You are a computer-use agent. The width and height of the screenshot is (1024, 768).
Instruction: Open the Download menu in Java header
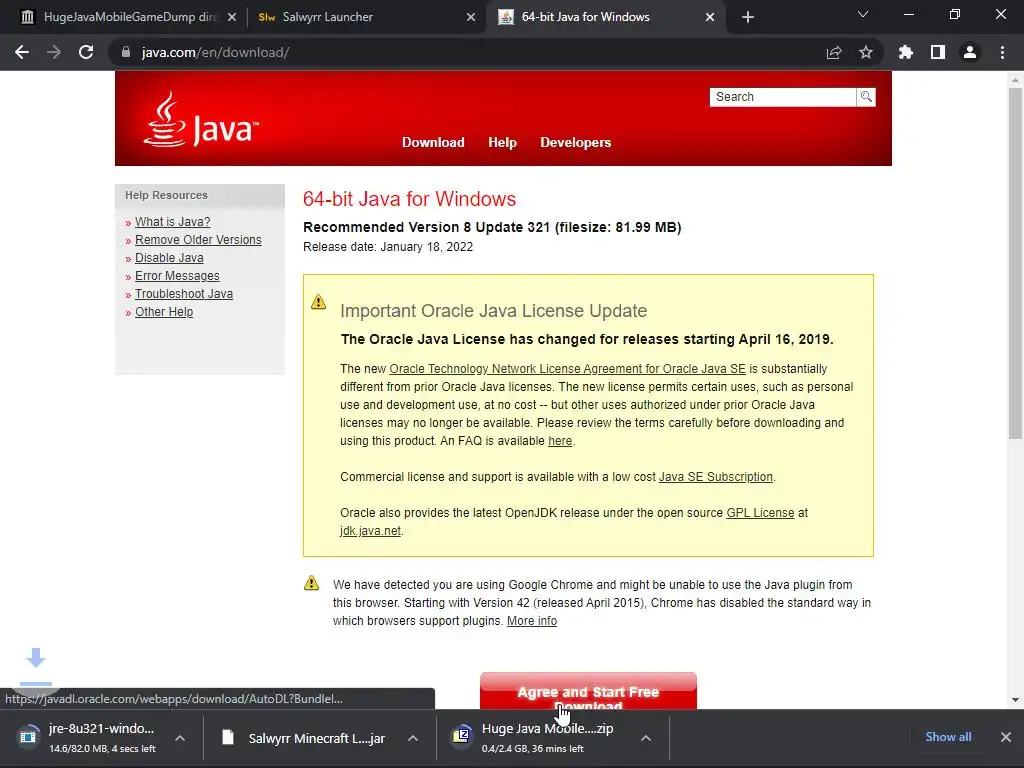433,142
